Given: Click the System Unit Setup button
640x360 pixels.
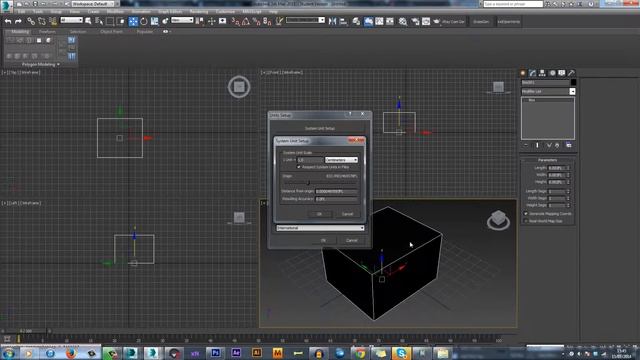Looking at the screenshot, I should [x=320, y=128].
